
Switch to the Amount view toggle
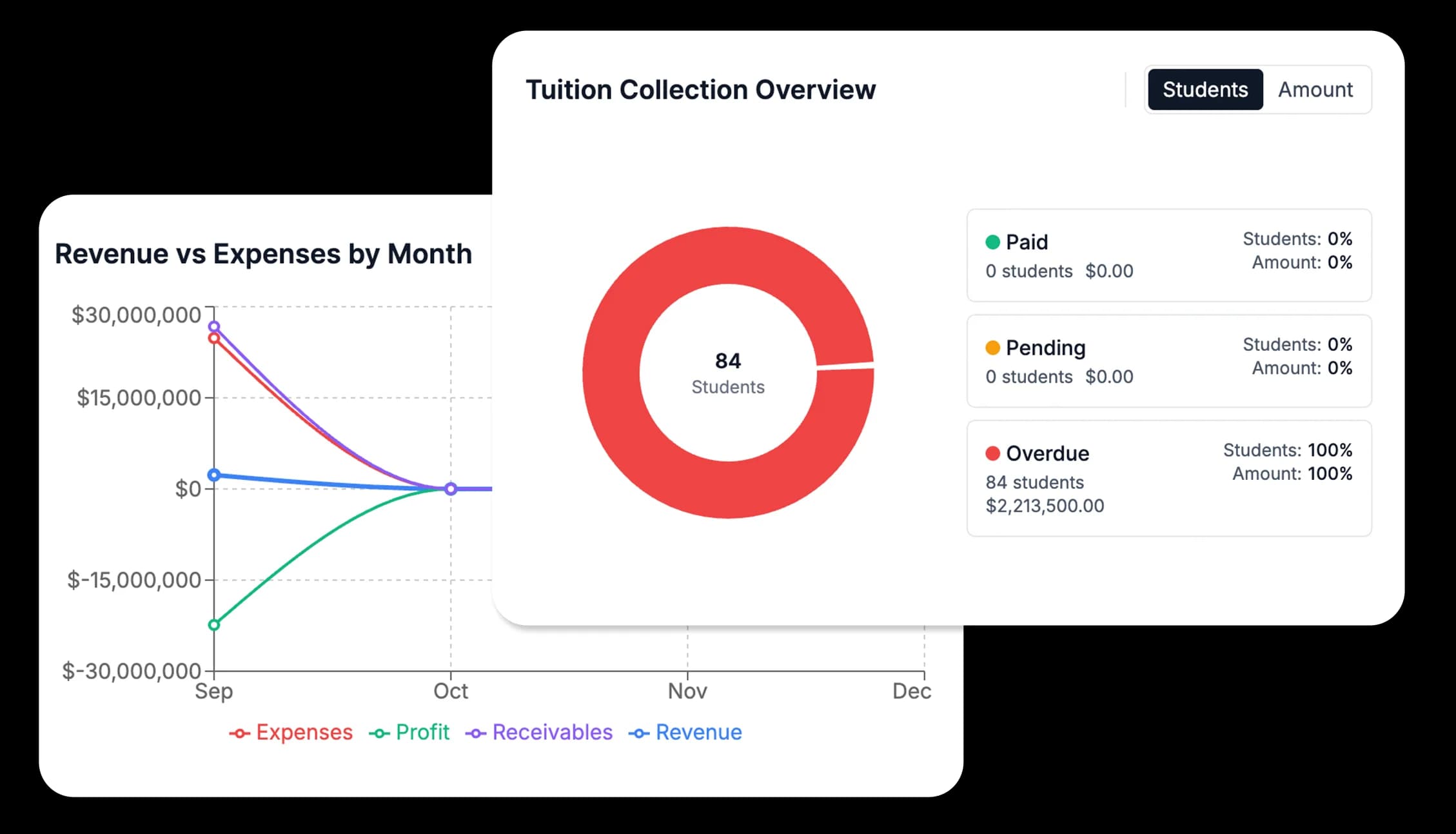coord(1315,90)
